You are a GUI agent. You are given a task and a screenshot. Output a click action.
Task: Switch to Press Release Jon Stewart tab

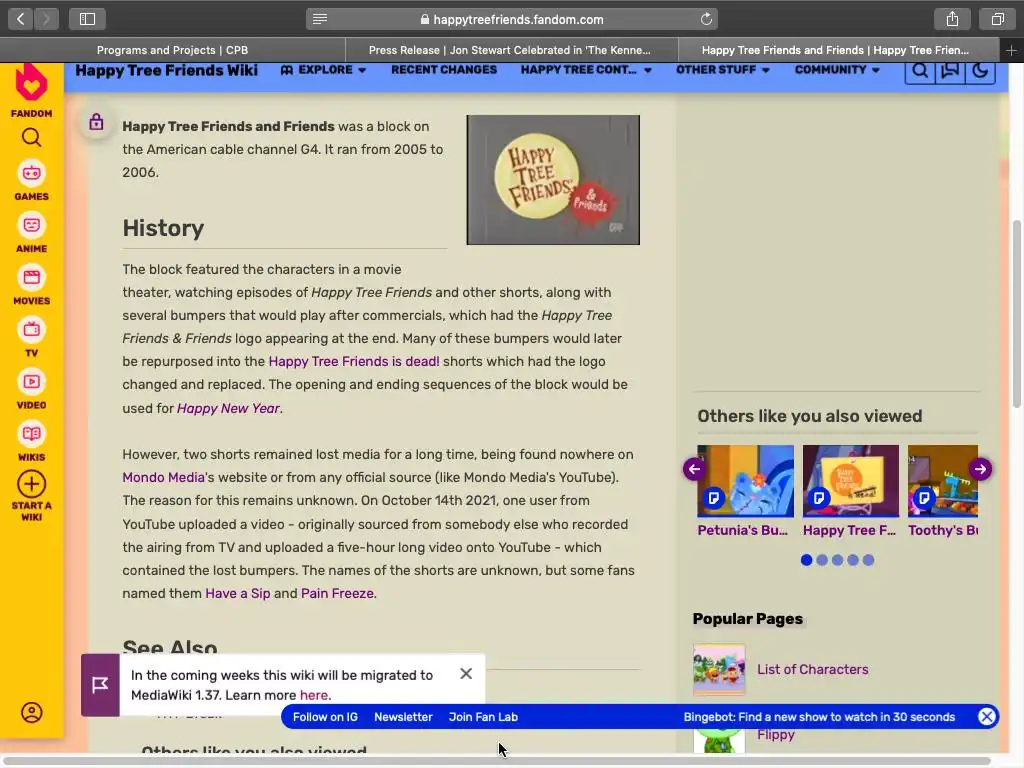point(512,50)
